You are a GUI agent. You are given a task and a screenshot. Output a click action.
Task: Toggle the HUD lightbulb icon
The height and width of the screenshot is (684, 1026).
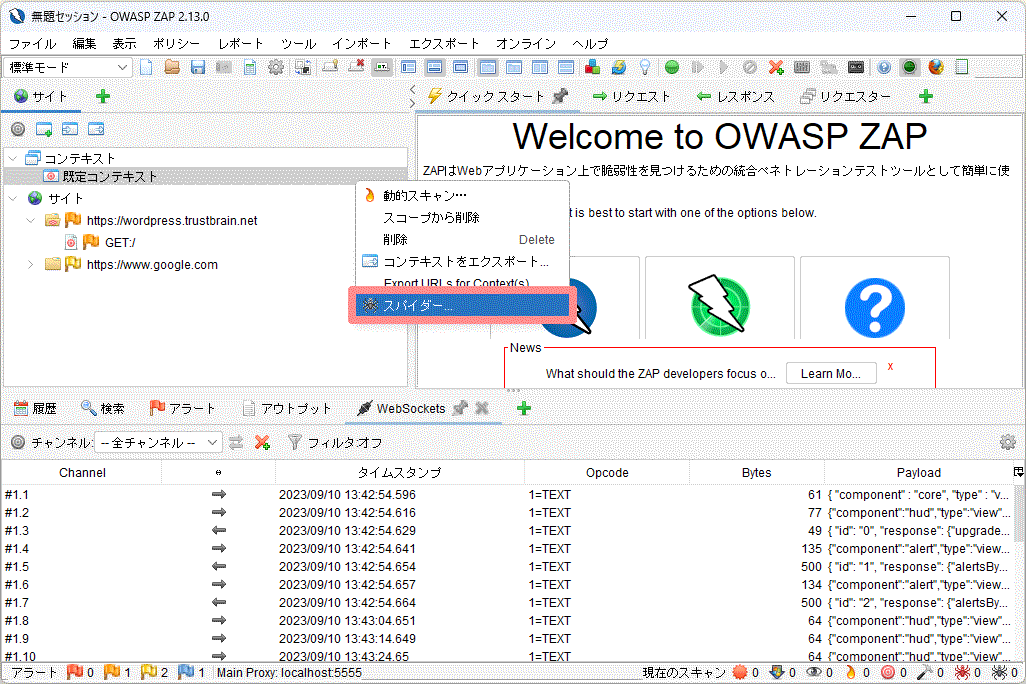tap(644, 67)
